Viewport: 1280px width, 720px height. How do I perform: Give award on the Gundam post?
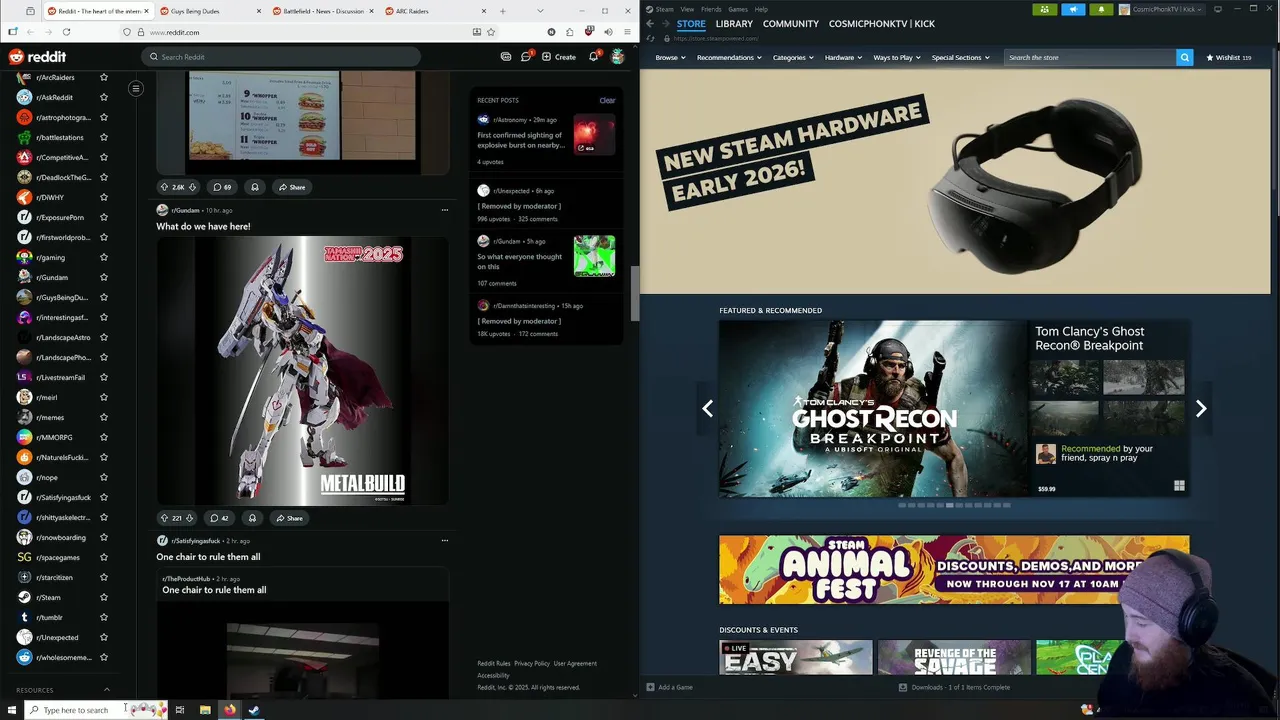tap(252, 518)
